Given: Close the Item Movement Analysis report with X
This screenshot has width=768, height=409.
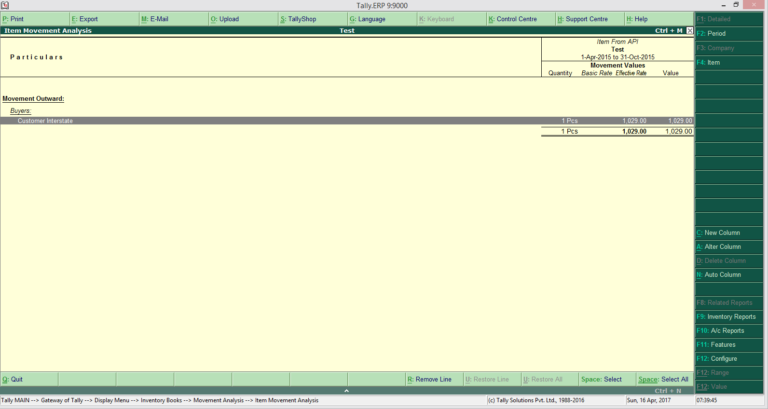Looking at the screenshot, I should 690,30.
